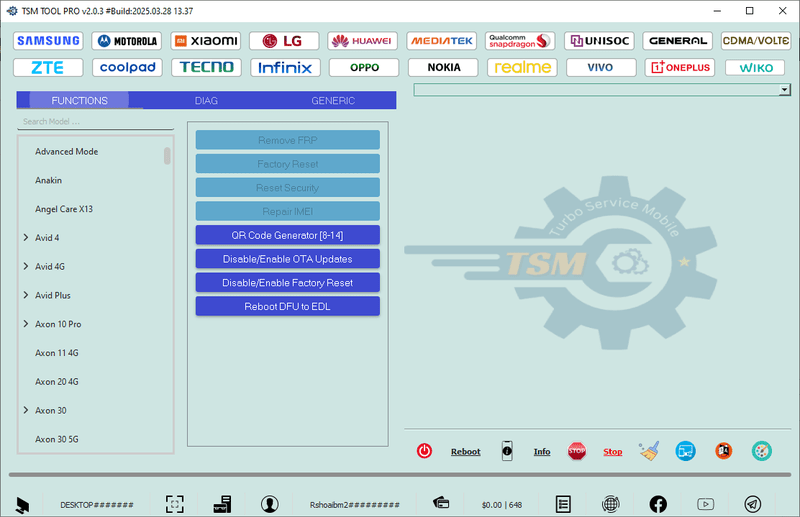This screenshot has width=800, height=517.
Task: Expand the Avid 4G tree node
Action: pos(26,266)
